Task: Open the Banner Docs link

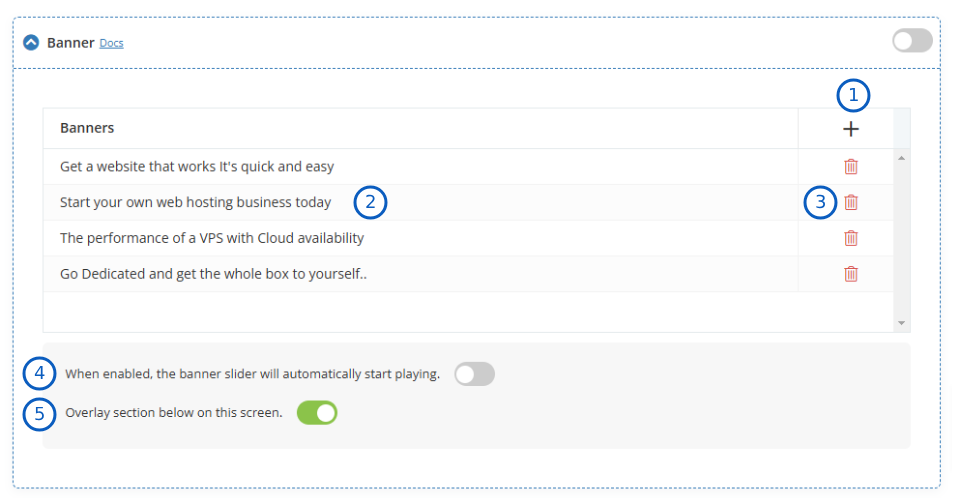Action: pyautogui.click(x=111, y=44)
